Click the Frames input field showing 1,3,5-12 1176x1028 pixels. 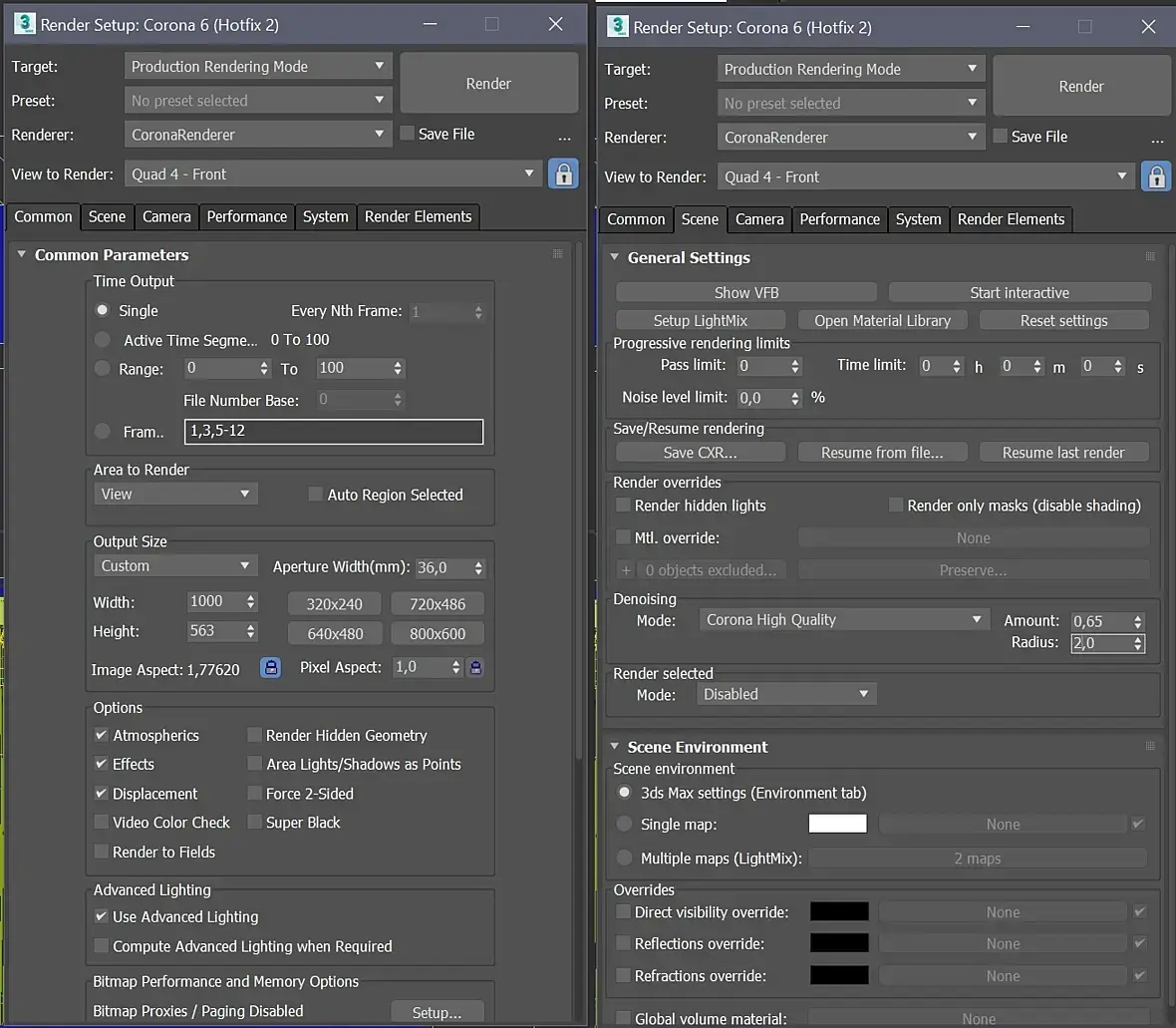tap(333, 432)
